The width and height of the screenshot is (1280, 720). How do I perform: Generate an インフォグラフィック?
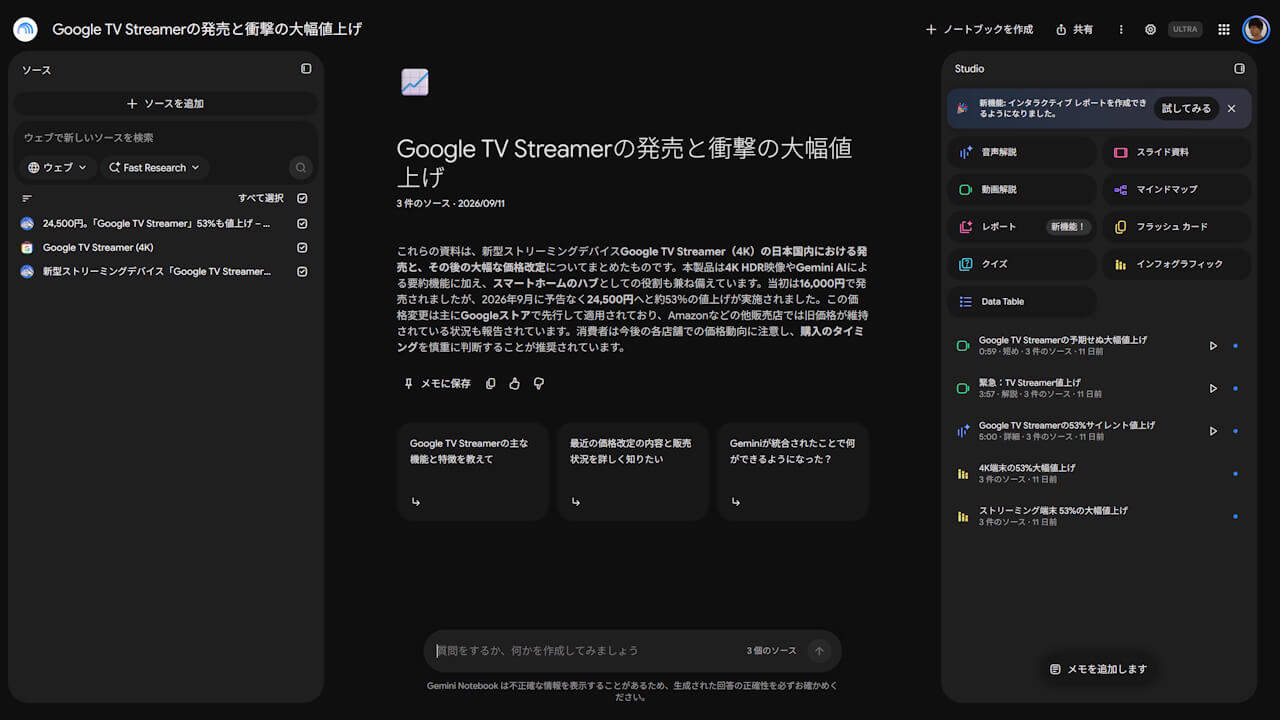point(1177,264)
